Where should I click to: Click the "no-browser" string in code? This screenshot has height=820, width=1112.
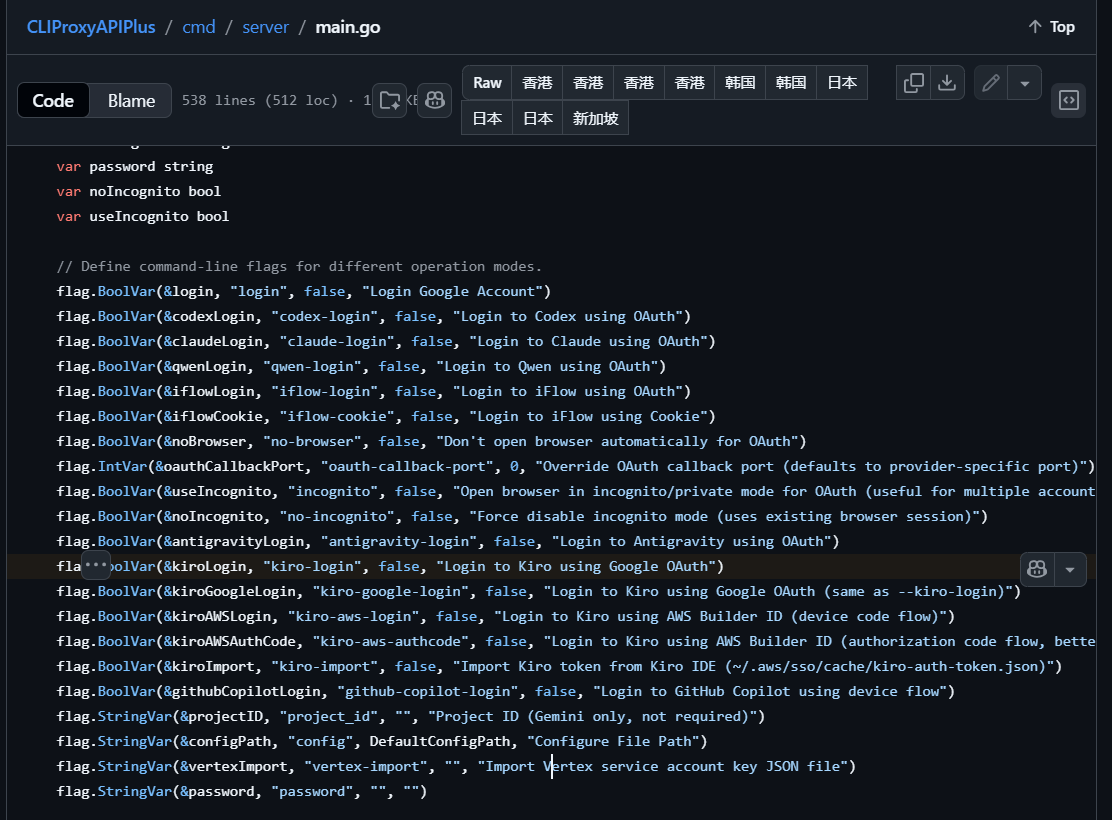coord(312,441)
